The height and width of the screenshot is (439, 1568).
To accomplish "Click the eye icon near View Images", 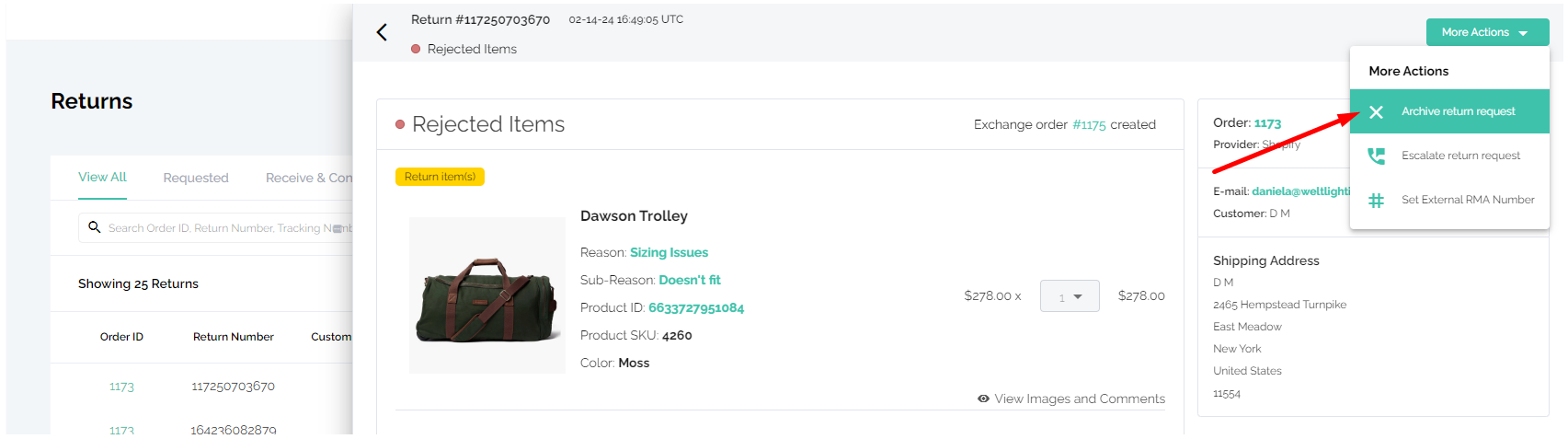I will [x=983, y=399].
